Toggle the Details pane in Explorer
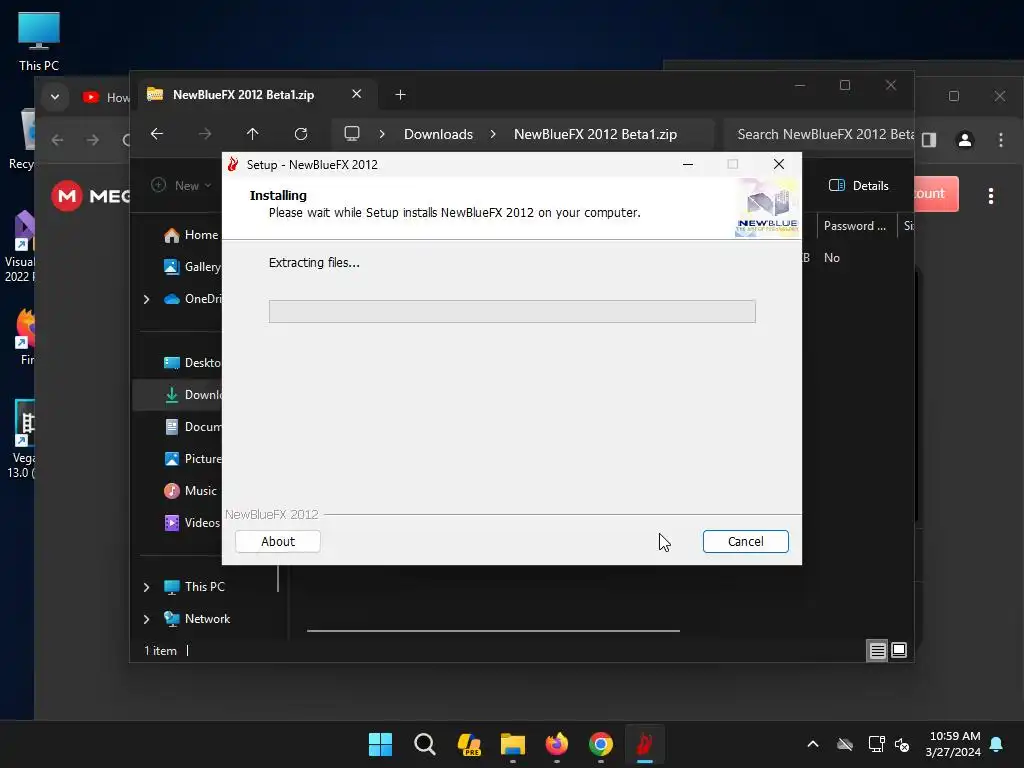The image size is (1024, 768). [x=858, y=185]
